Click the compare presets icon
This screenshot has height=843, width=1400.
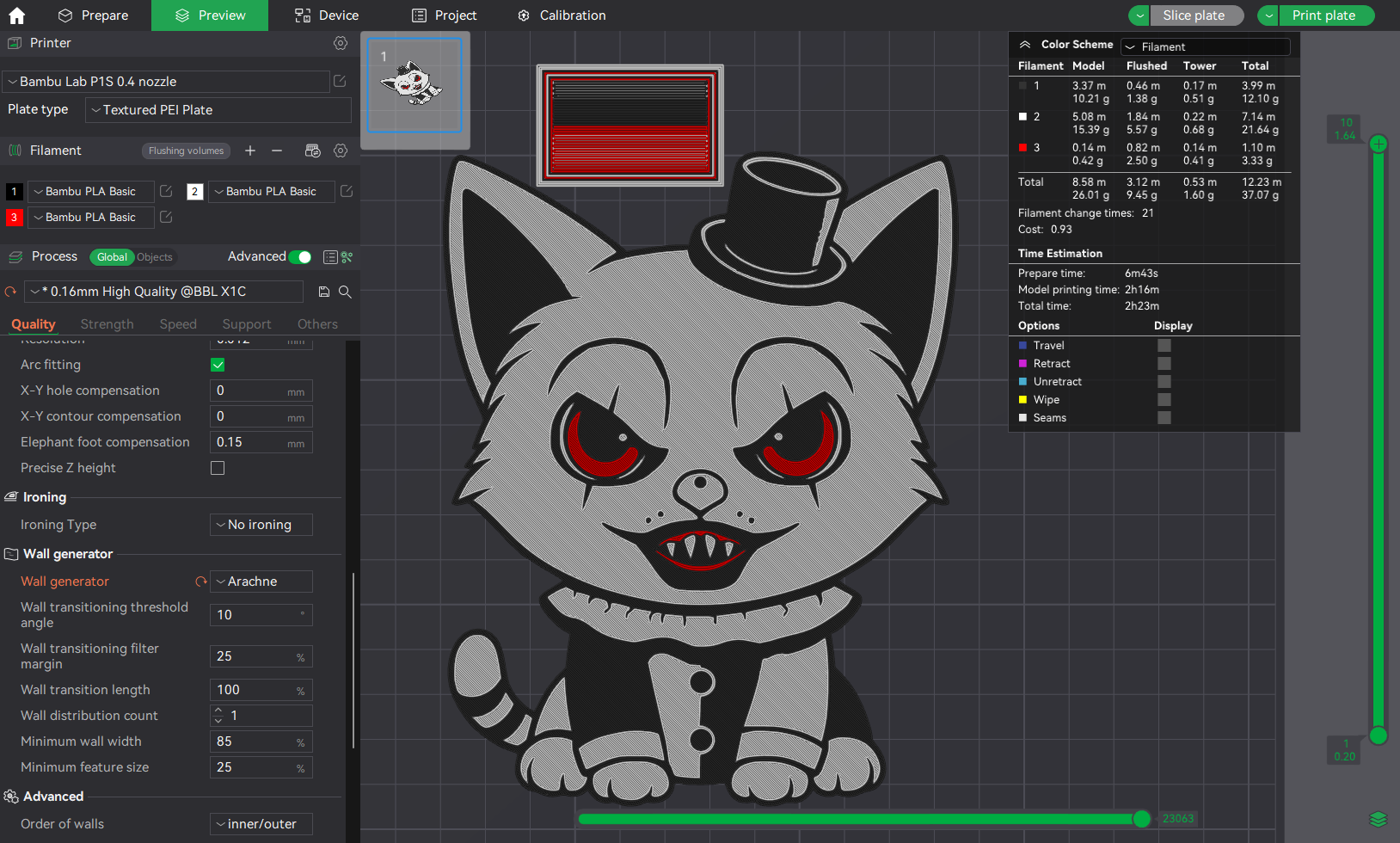(347, 257)
